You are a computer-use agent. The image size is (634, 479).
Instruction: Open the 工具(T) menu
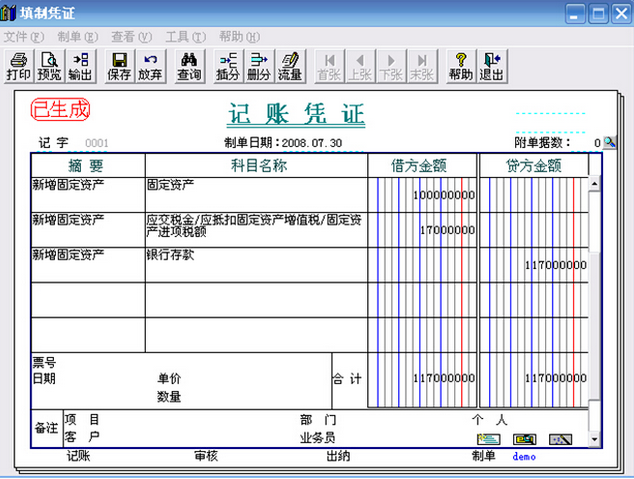coord(186,37)
